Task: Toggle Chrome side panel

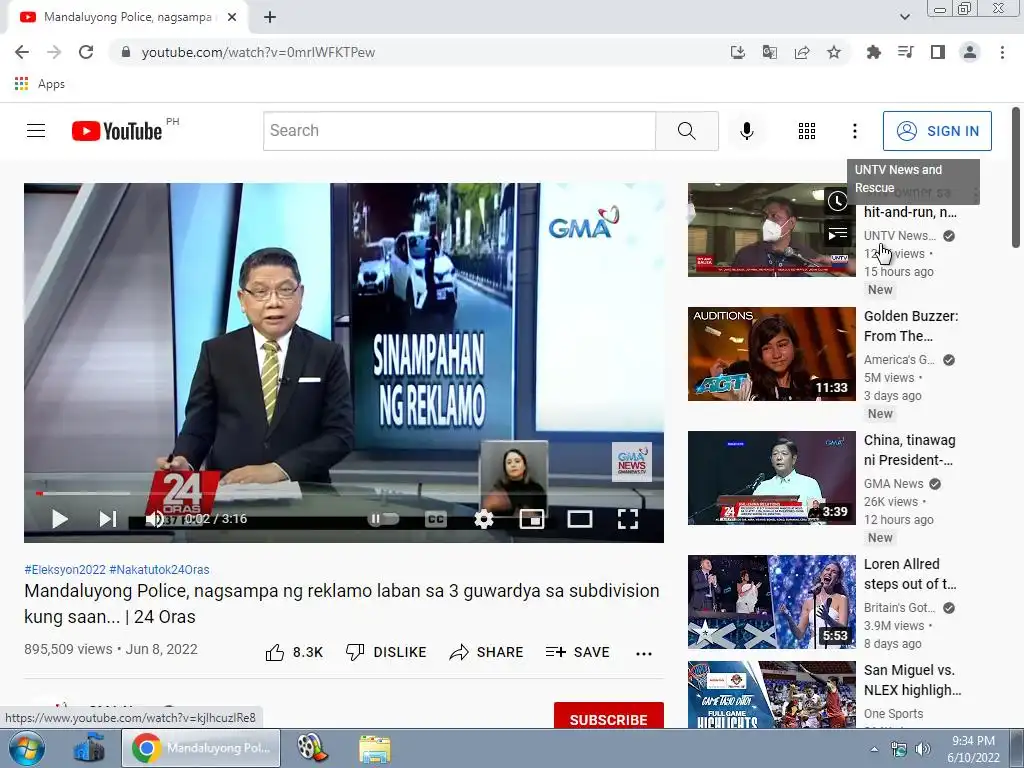Action: click(x=938, y=52)
